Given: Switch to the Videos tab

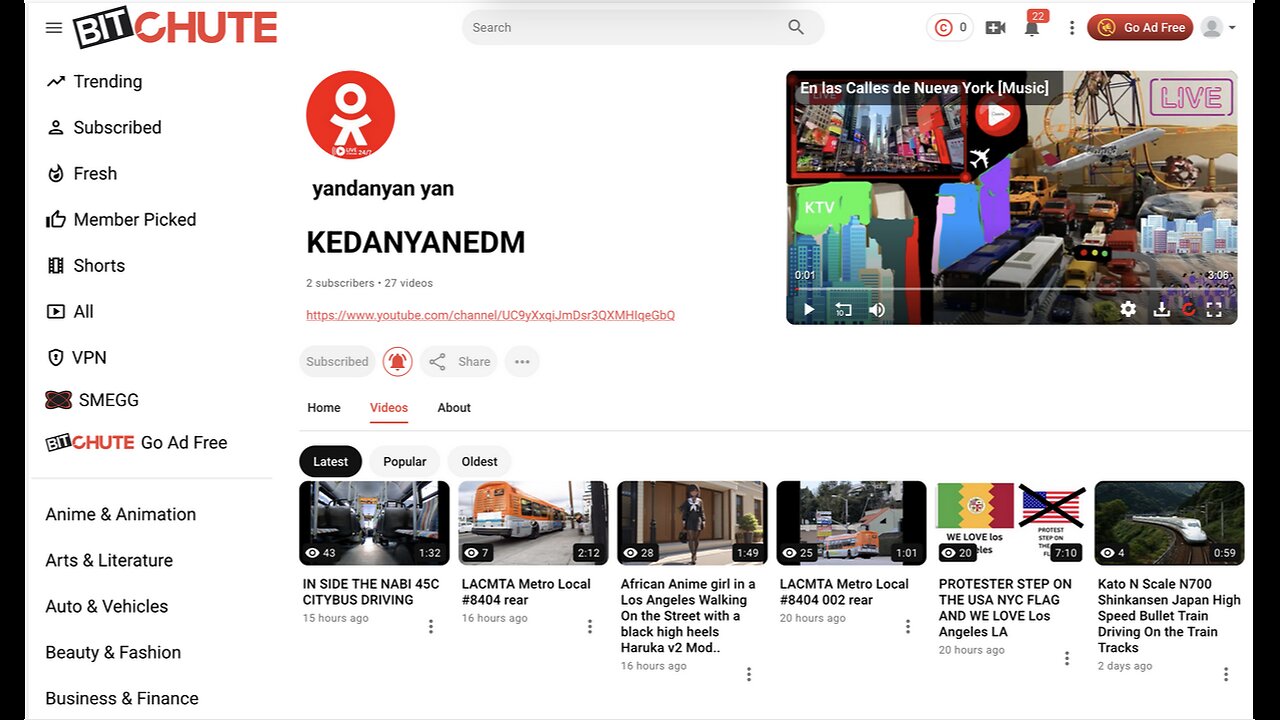Looking at the screenshot, I should (x=389, y=408).
